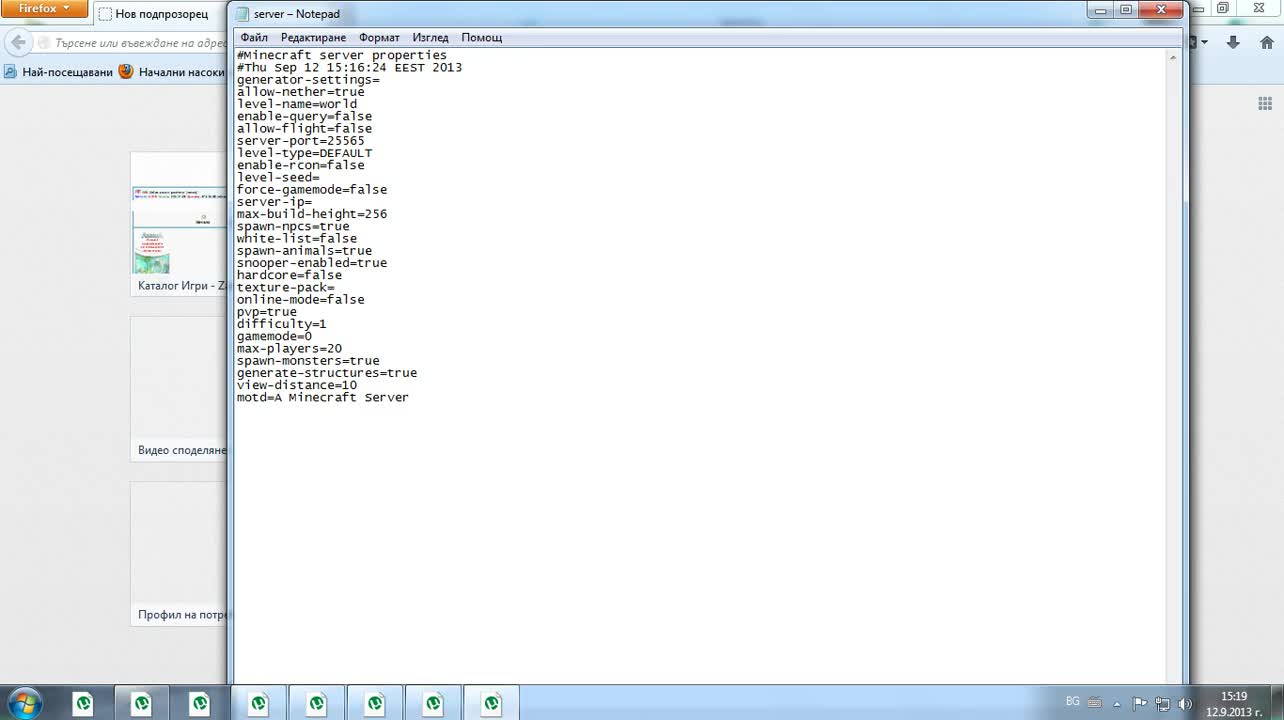1284x720 pixels.
Task: Click the 'allow-flight=false' line
Action: [304, 128]
